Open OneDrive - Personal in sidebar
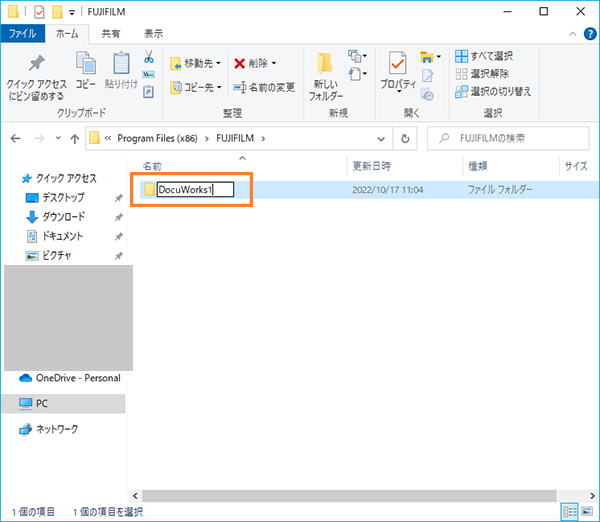 point(70,378)
